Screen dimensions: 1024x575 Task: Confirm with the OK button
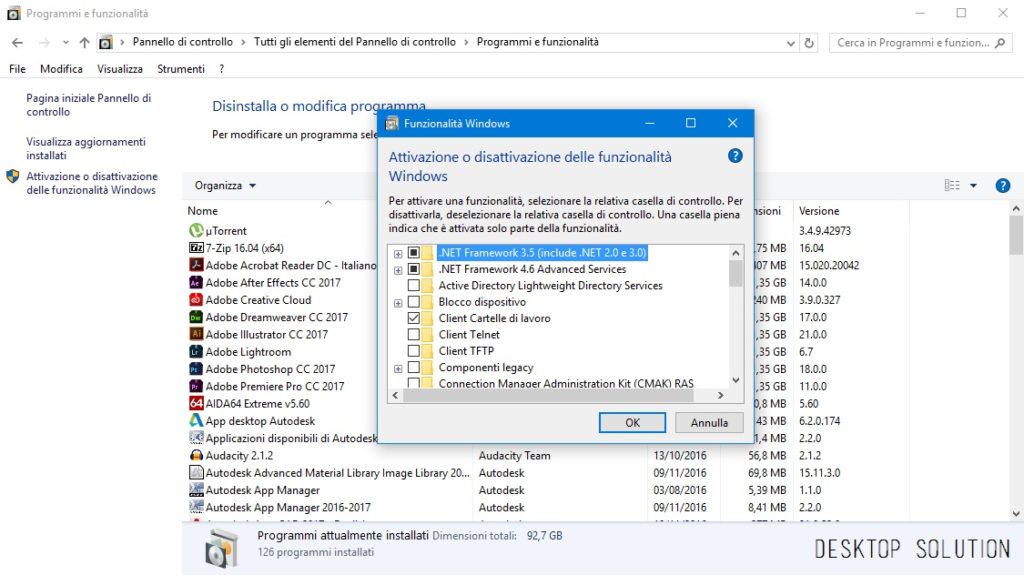(x=632, y=423)
